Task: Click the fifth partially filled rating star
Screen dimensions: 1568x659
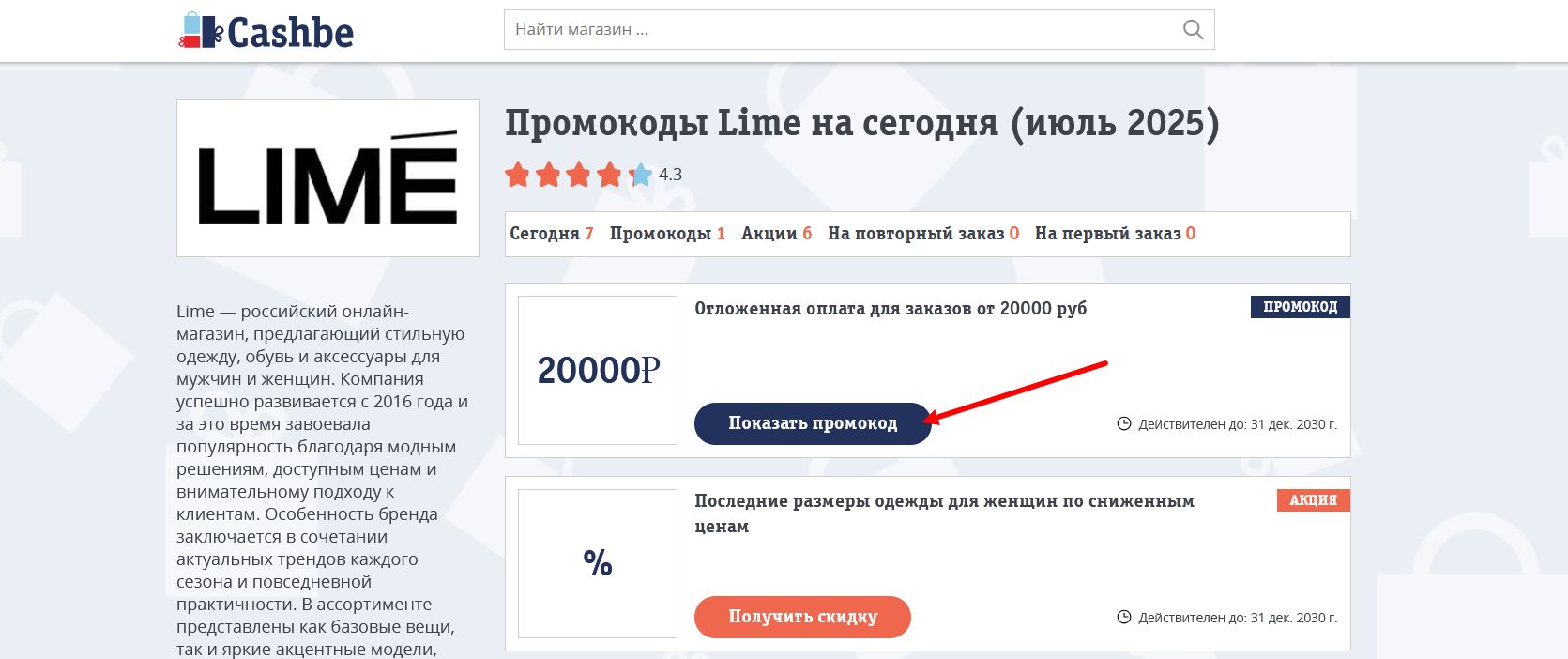Action: click(641, 175)
